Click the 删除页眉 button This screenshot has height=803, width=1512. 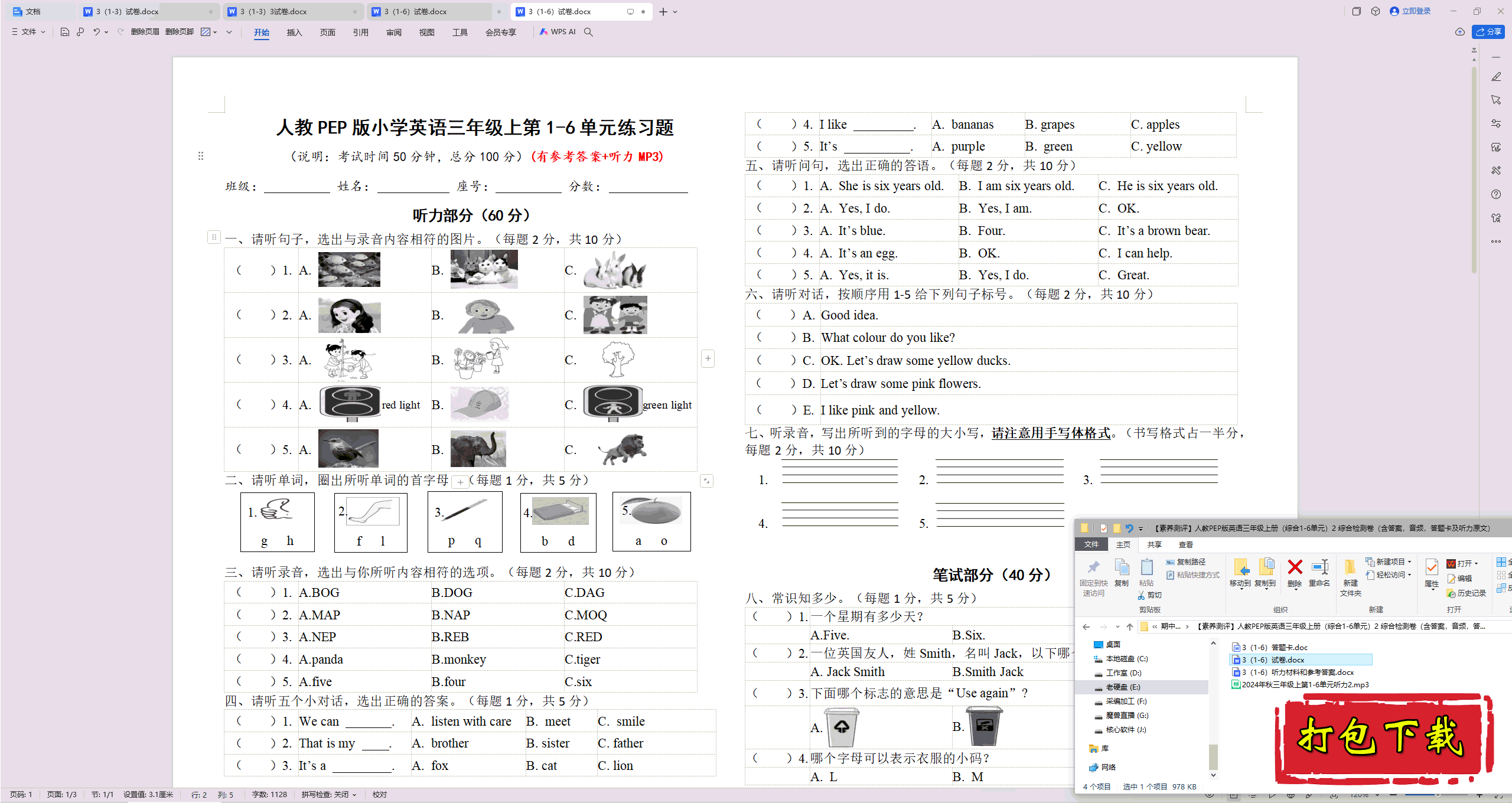coord(145,32)
